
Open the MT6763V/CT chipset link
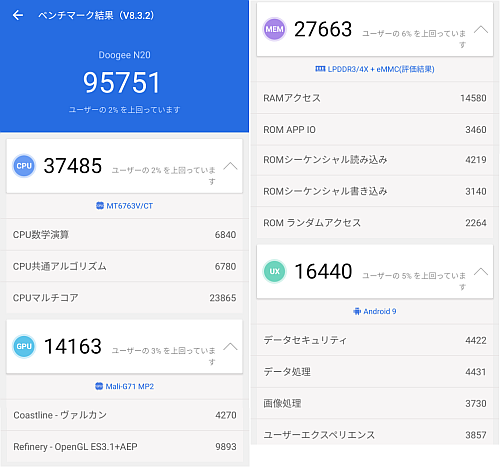click(130, 206)
